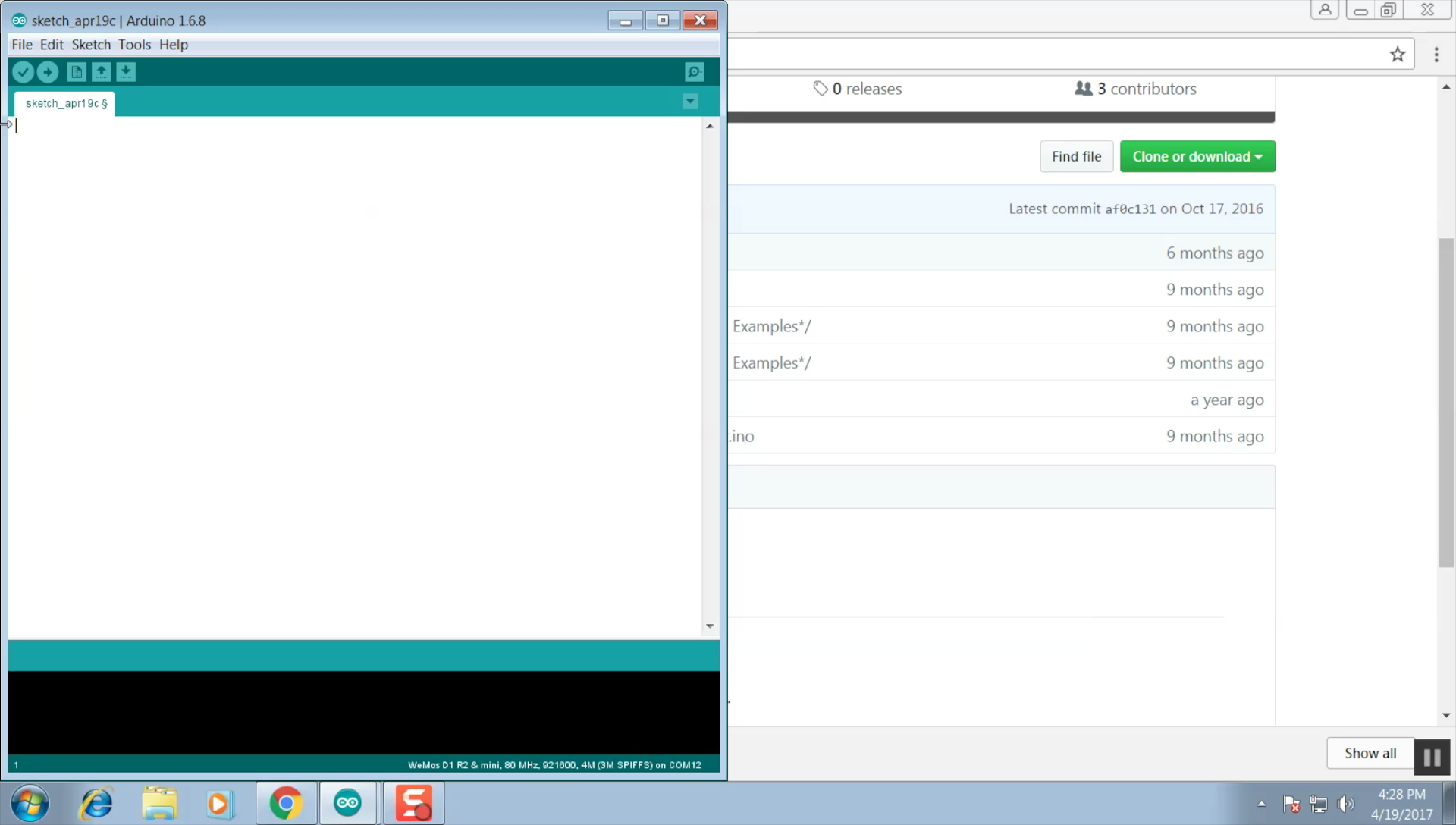Open File Explorer from the taskbar
The width and height of the screenshot is (1456, 825).
tap(159, 803)
